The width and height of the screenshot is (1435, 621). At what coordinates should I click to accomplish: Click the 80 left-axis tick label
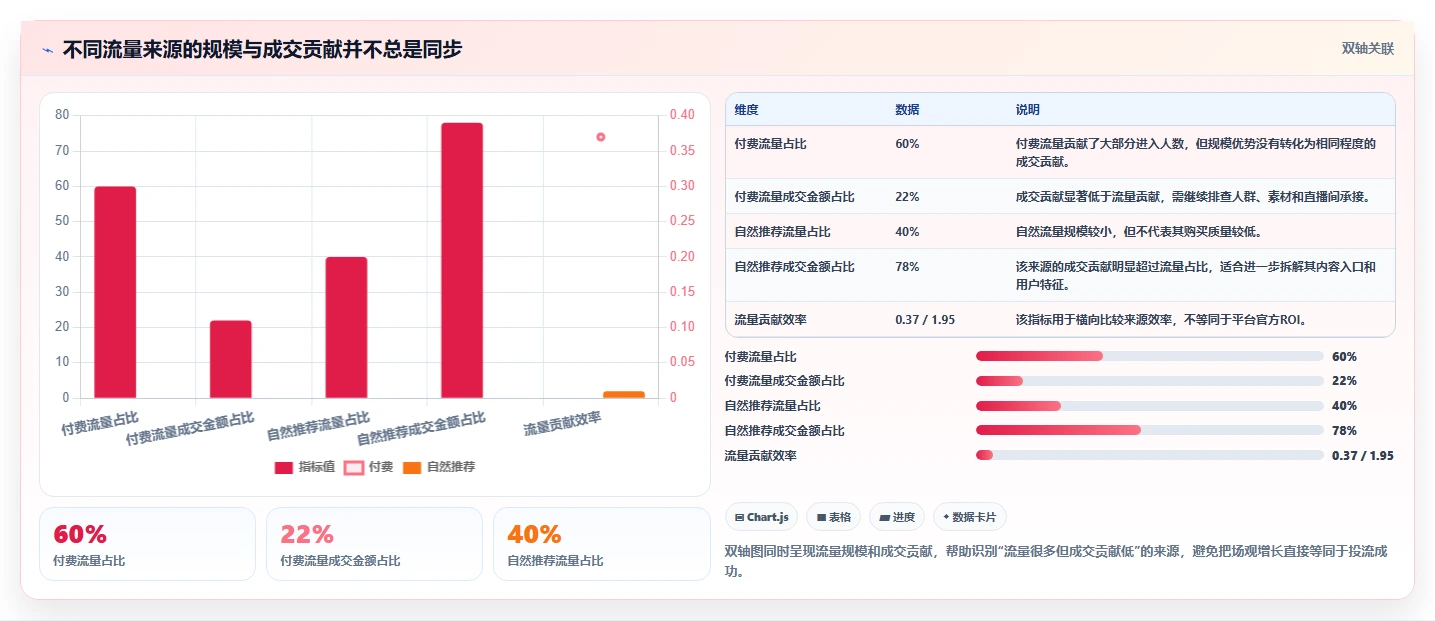(62, 115)
